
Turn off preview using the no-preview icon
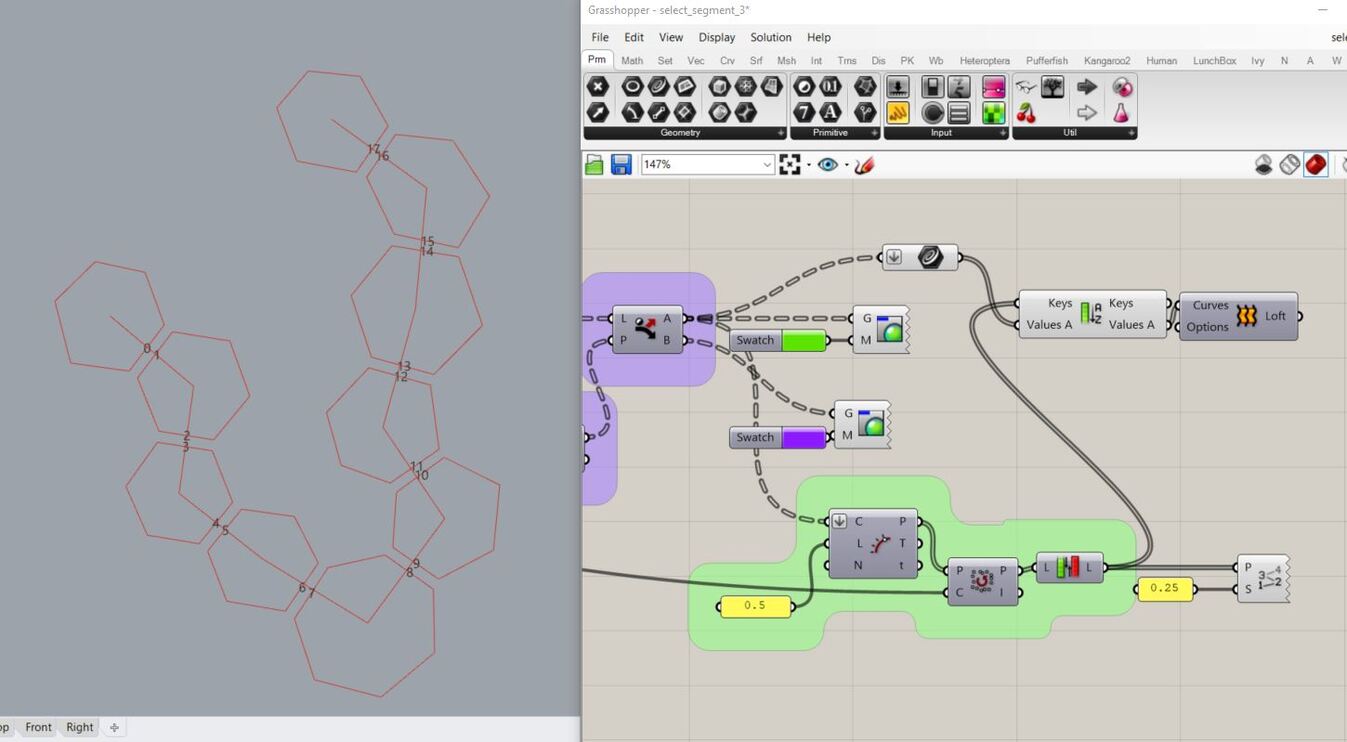coord(1263,164)
